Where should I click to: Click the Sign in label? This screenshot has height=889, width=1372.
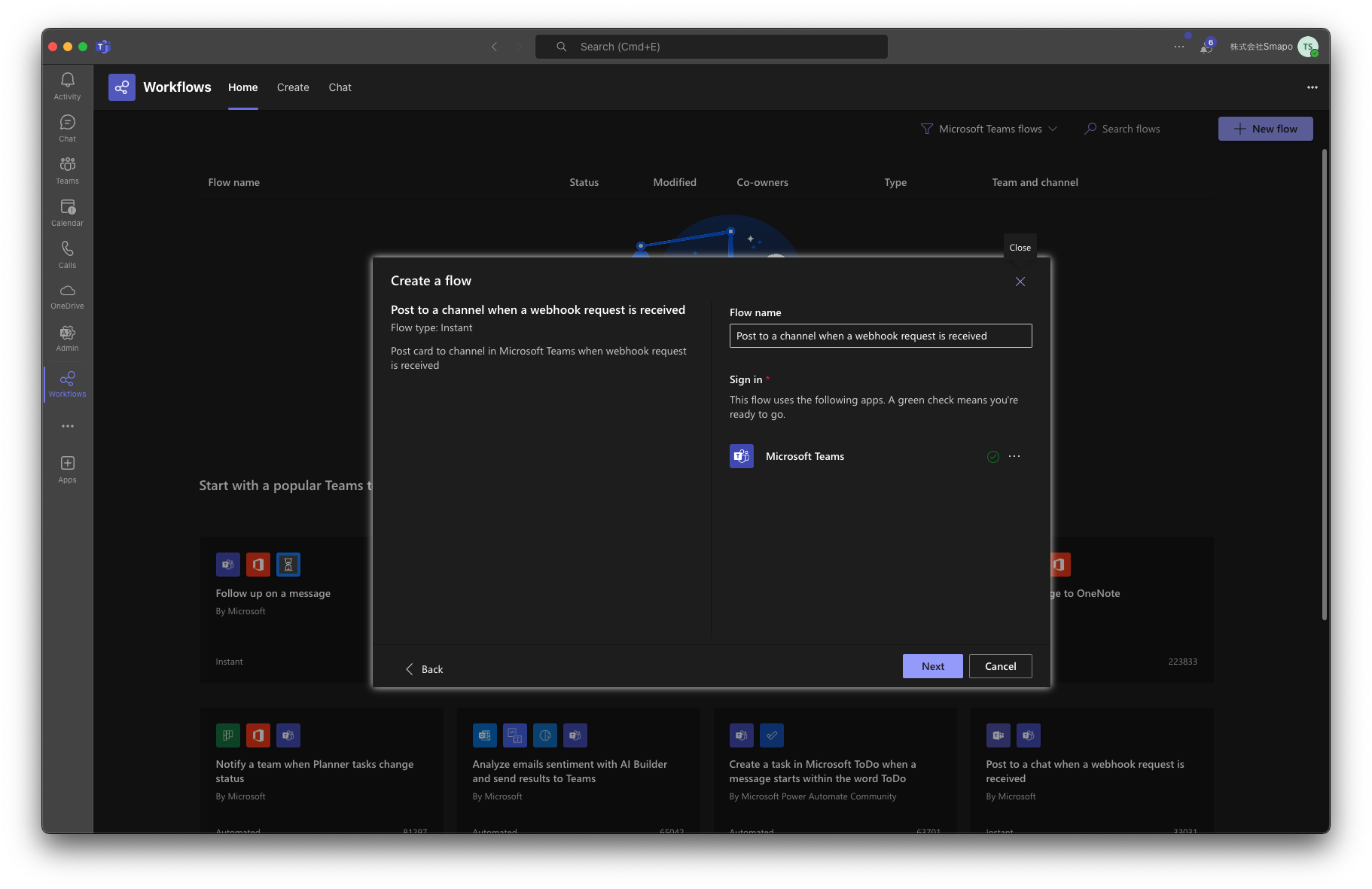click(745, 379)
